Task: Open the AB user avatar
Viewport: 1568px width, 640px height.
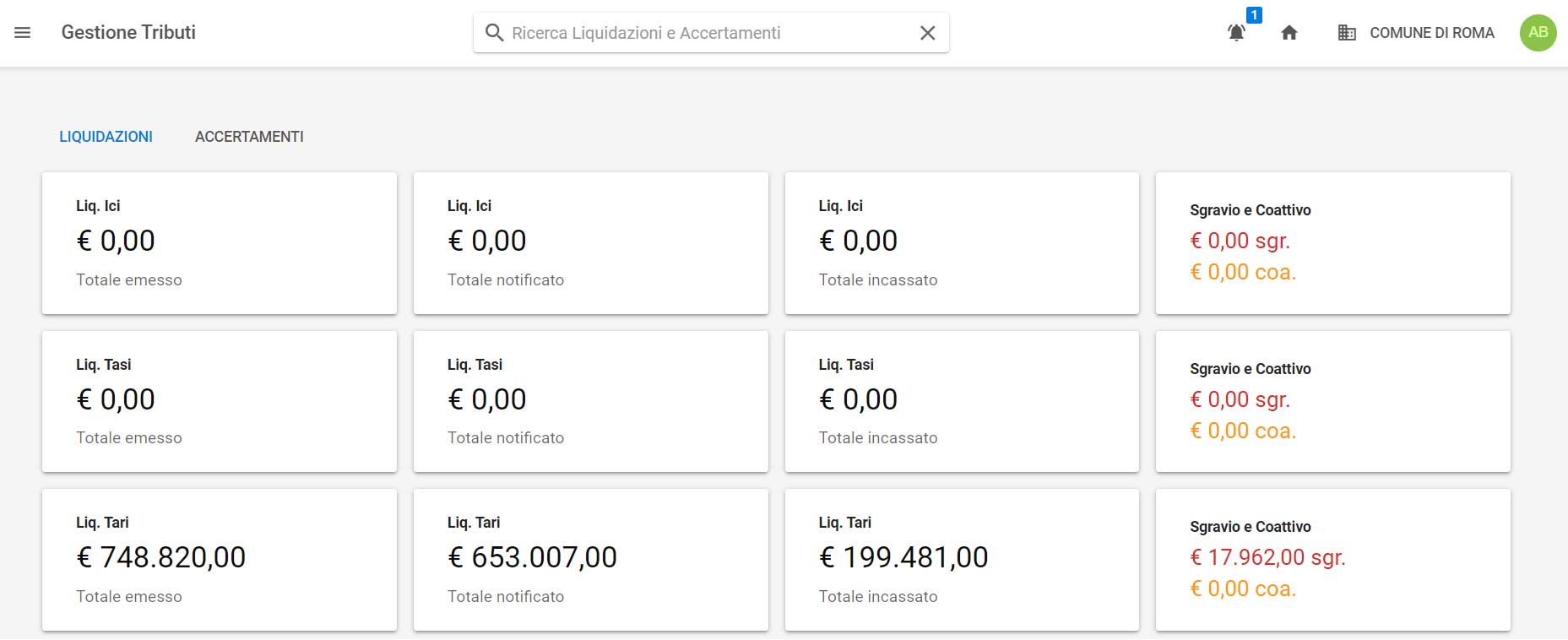Action: click(1538, 33)
